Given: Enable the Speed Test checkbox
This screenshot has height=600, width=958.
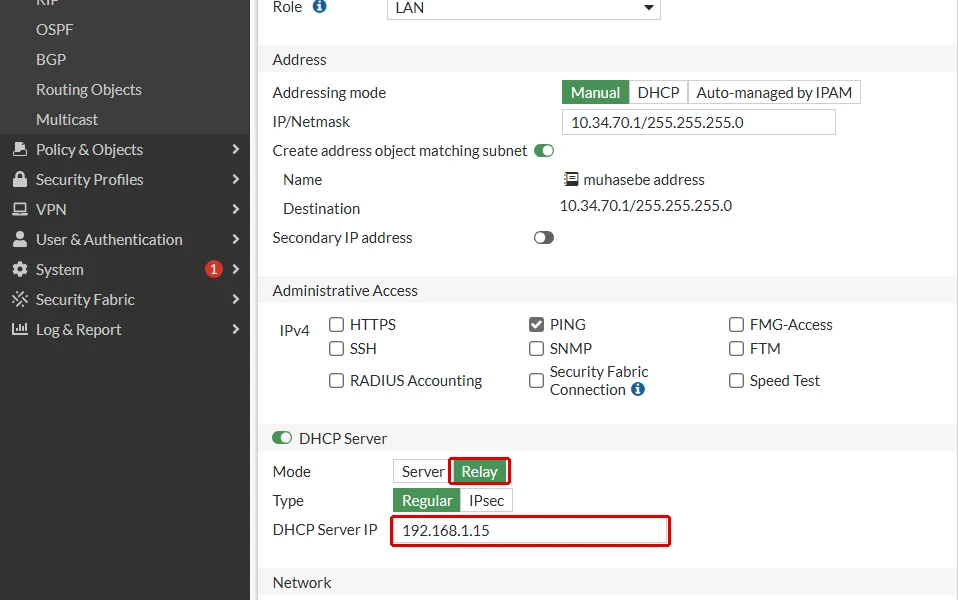Looking at the screenshot, I should (737, 381).
